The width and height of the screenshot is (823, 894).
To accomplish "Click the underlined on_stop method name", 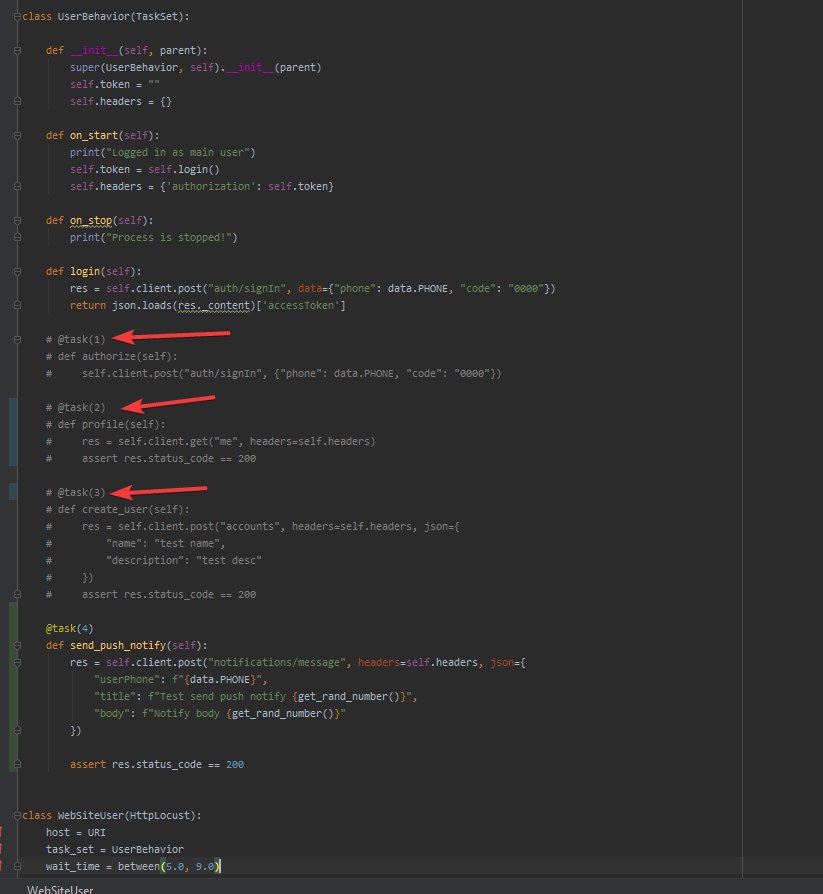I will pos(91,220).
